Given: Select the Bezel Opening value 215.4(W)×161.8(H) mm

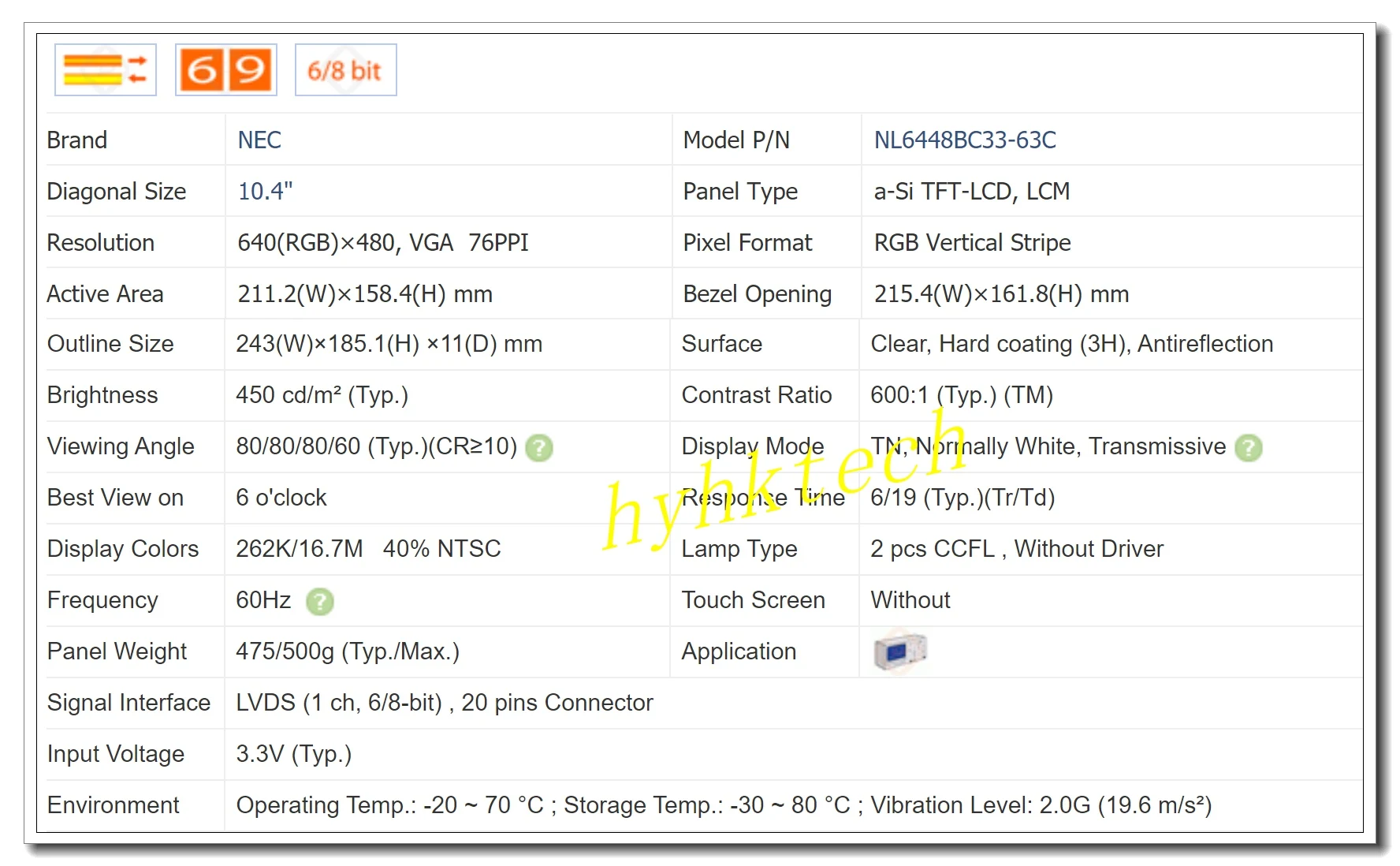Looking at the screenshot, I should pyautogui.click(x=1001, y=294).
